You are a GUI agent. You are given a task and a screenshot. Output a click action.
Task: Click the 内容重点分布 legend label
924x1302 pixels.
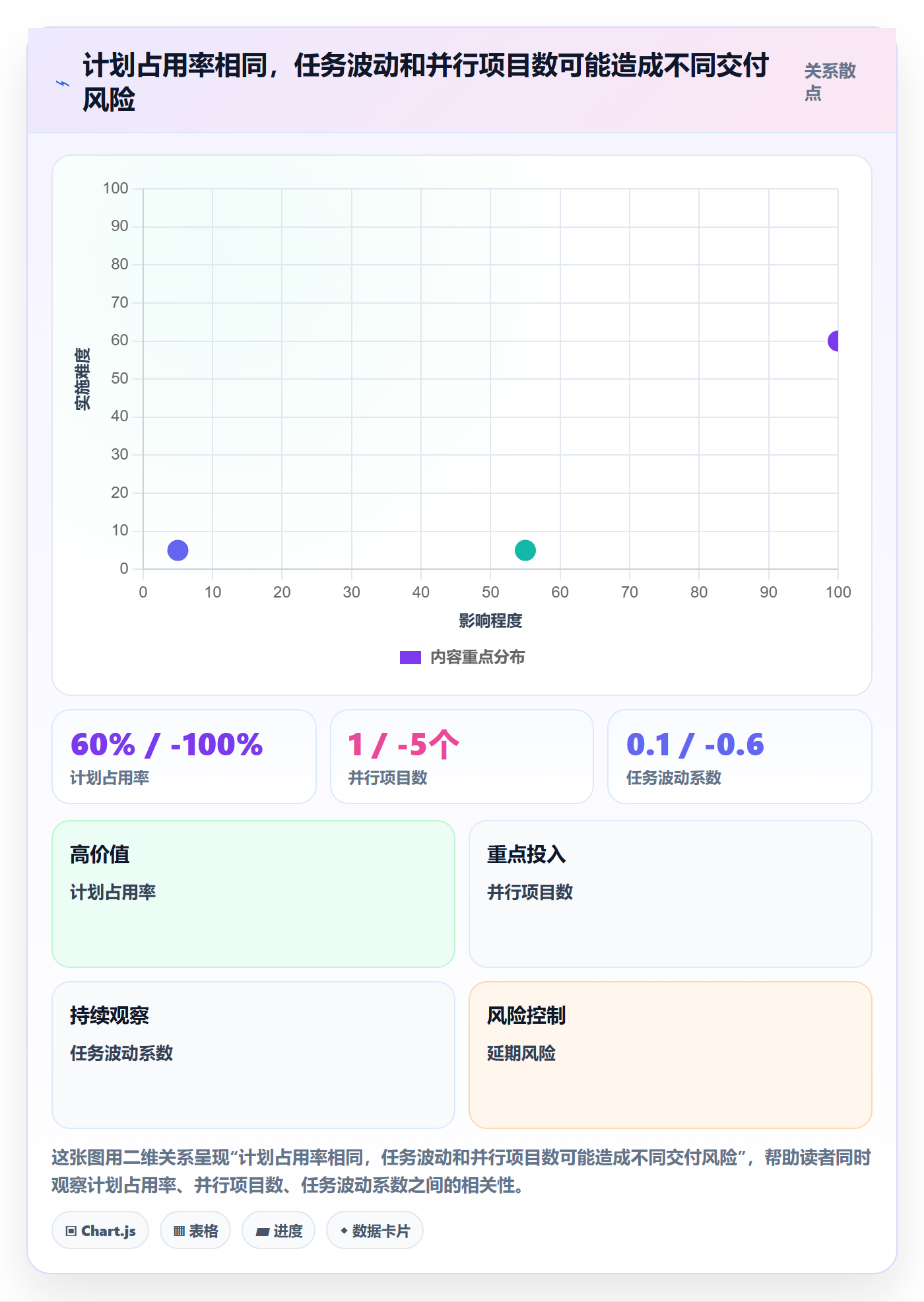pyautogui.click(x=477, y=658)
